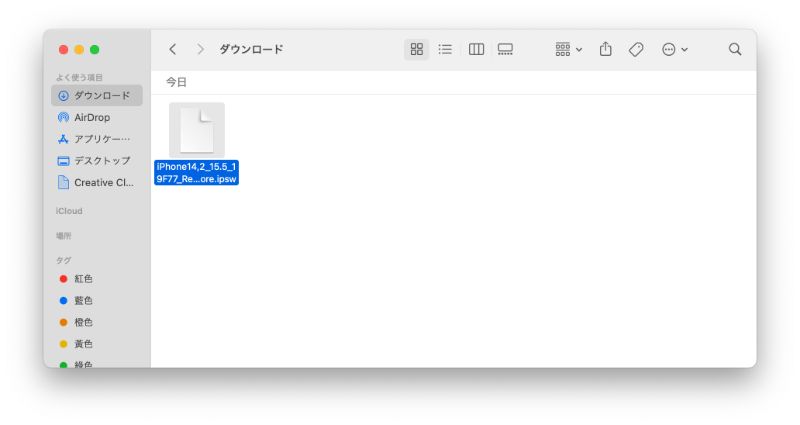The width and height of the screenshot is (800, 425).
Task: Go back with the left chevron
Action: [x=173, y=49]
